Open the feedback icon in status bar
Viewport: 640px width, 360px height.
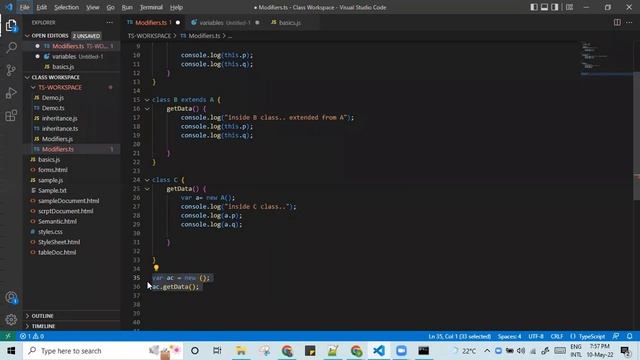(616, 336)
